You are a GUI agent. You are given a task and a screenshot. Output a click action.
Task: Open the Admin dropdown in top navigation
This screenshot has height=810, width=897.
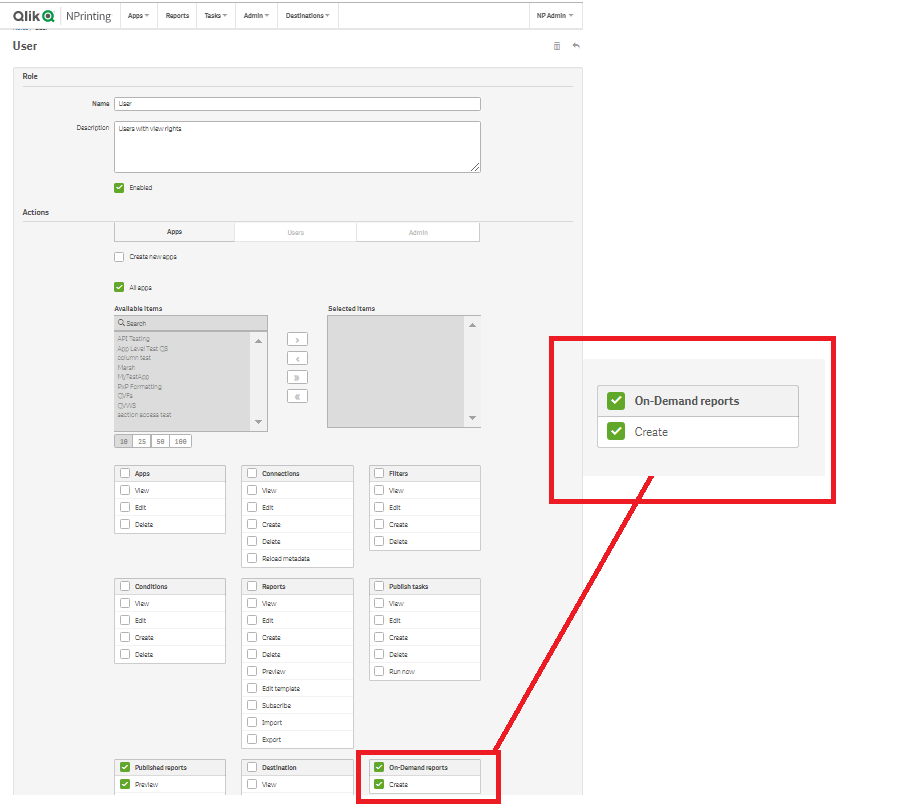click(x=256, y=15)
